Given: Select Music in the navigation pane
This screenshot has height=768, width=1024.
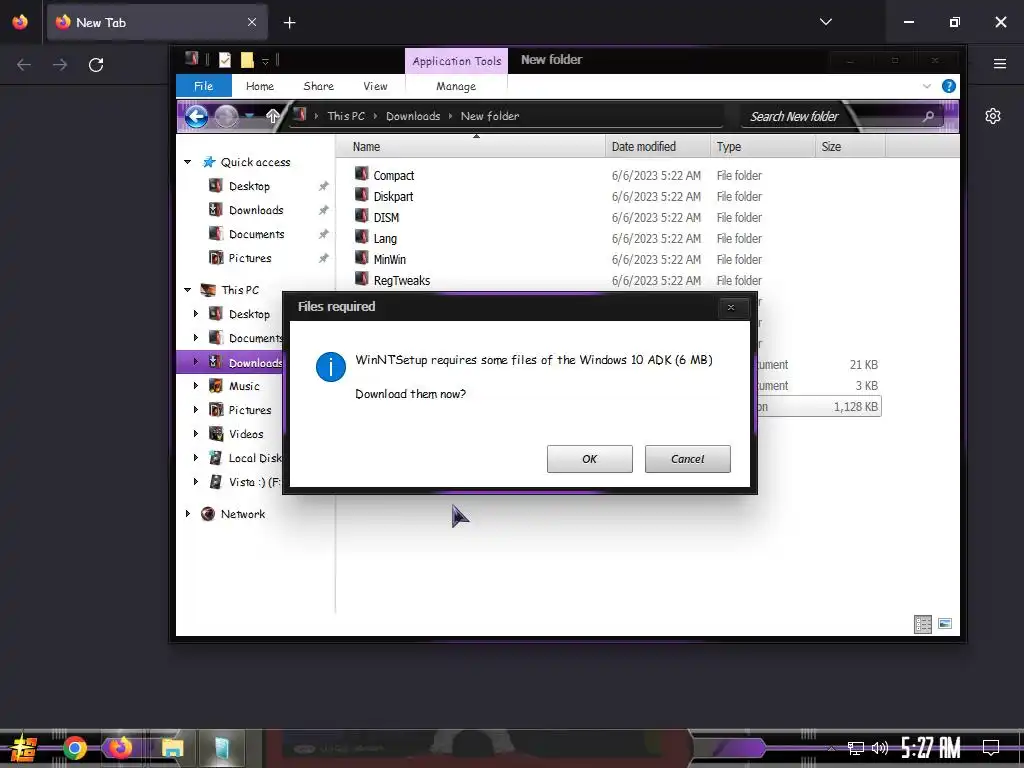Looking at the screenshot, I should (x=244, y=386).
